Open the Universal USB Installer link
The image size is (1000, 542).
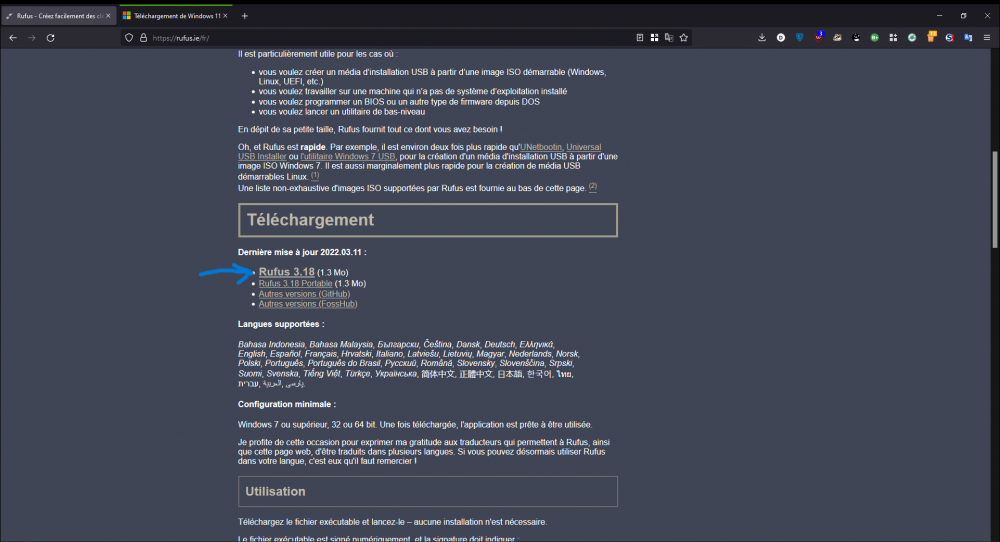coord(420,151)
